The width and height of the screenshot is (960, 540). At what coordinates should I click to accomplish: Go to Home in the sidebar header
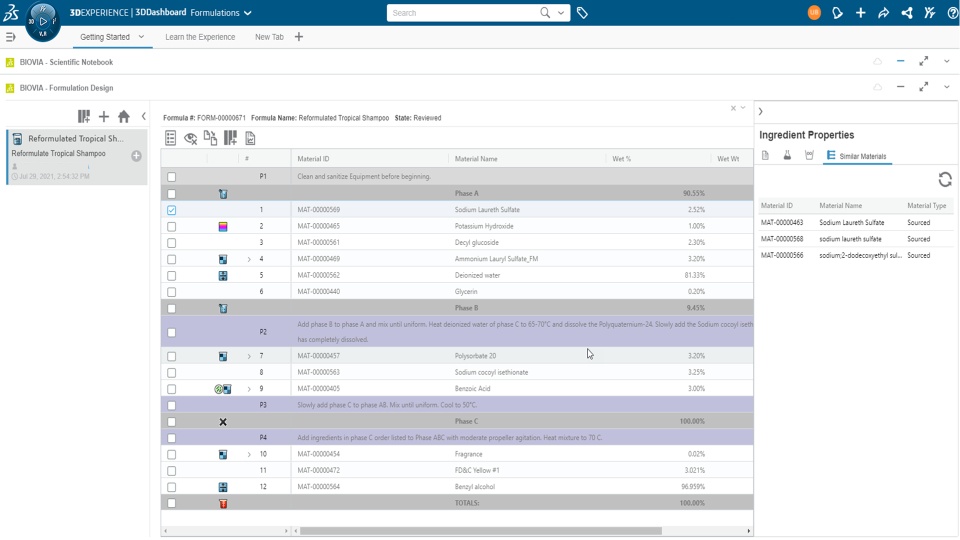click(x=124, y=116)
